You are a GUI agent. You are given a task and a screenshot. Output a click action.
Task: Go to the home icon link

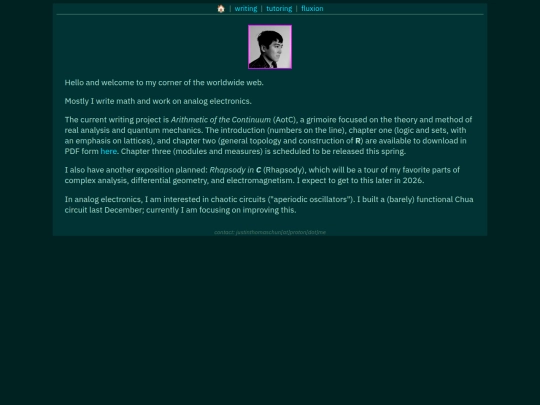(x=221, y=9)
